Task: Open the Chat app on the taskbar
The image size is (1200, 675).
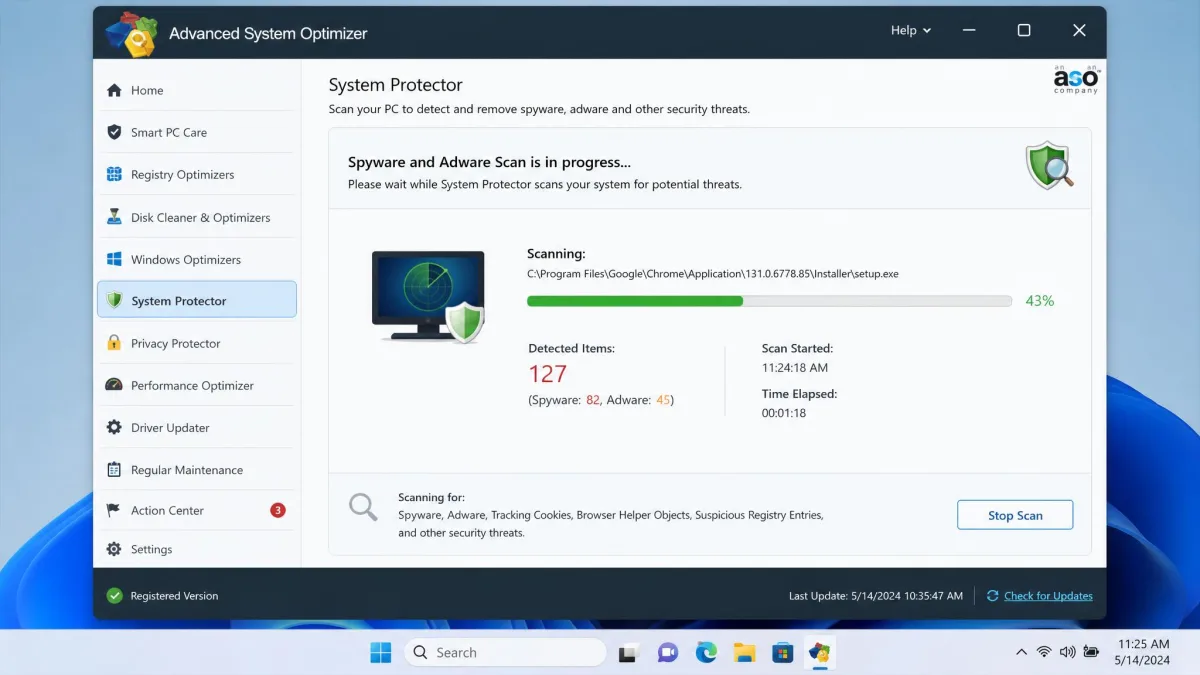Action: [x=667, y=653]
